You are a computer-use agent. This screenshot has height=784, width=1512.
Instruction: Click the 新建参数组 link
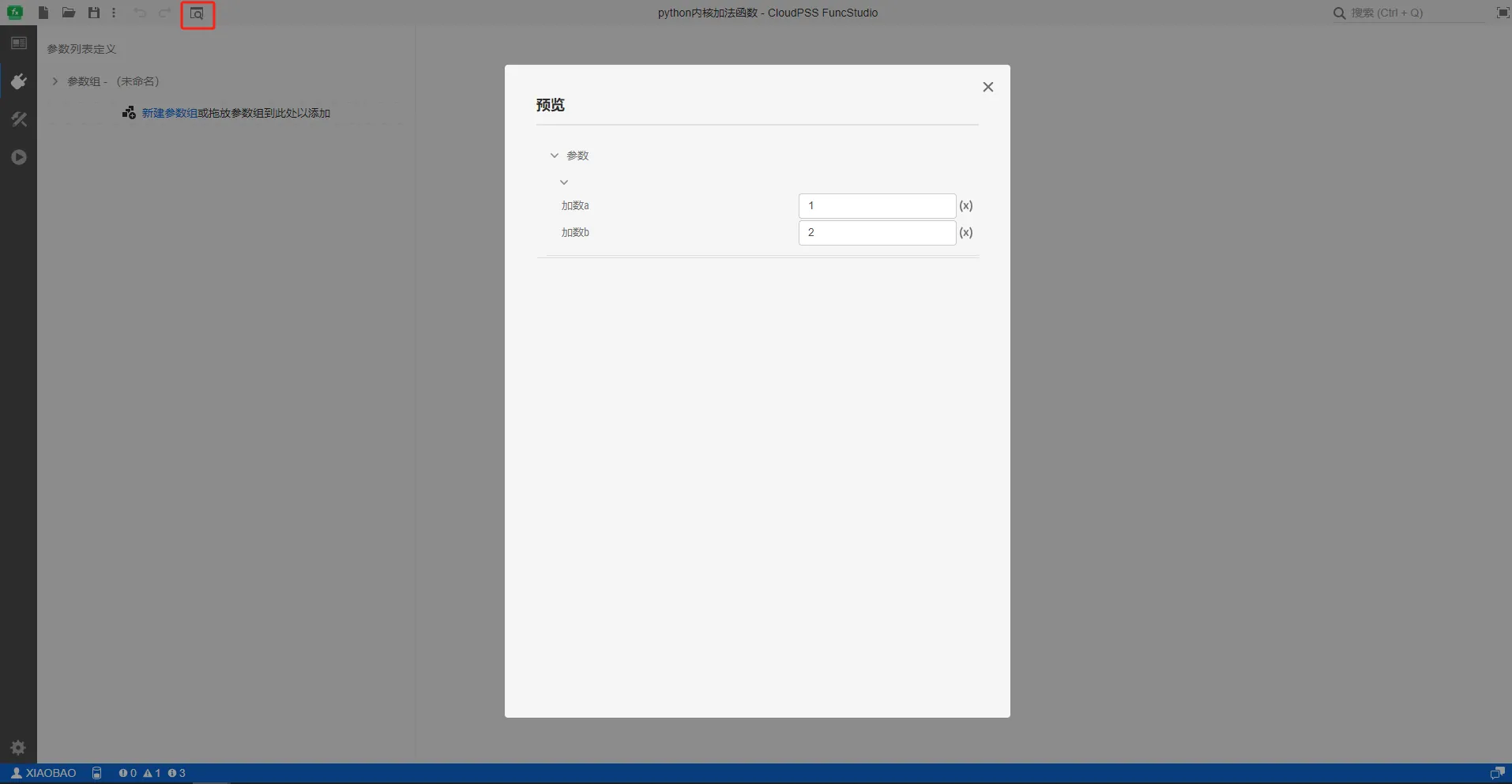170,113
